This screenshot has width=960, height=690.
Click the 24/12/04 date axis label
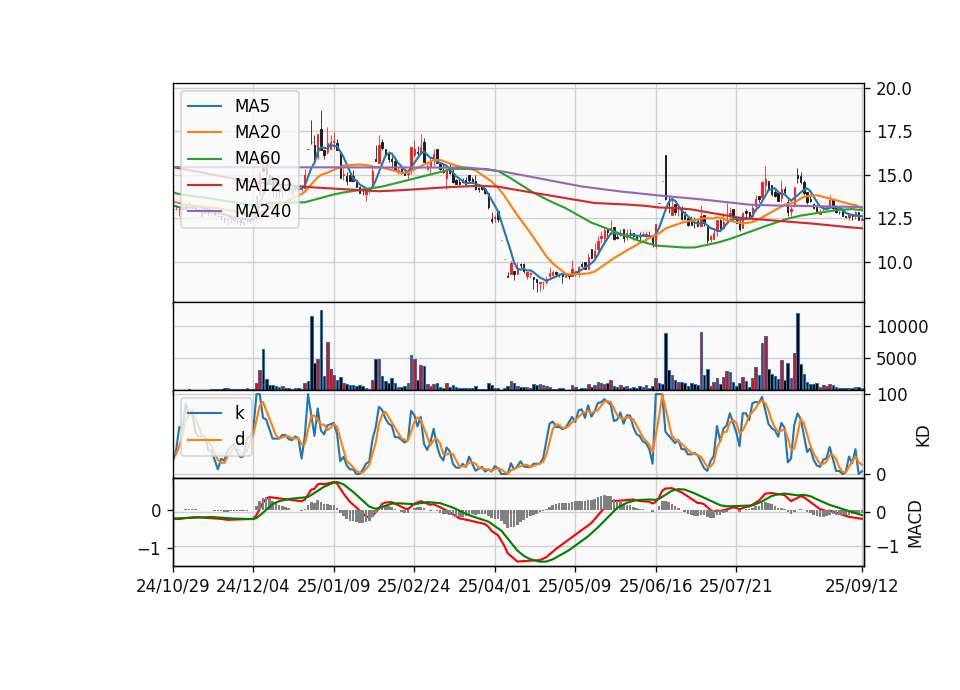tap(253, 586)
